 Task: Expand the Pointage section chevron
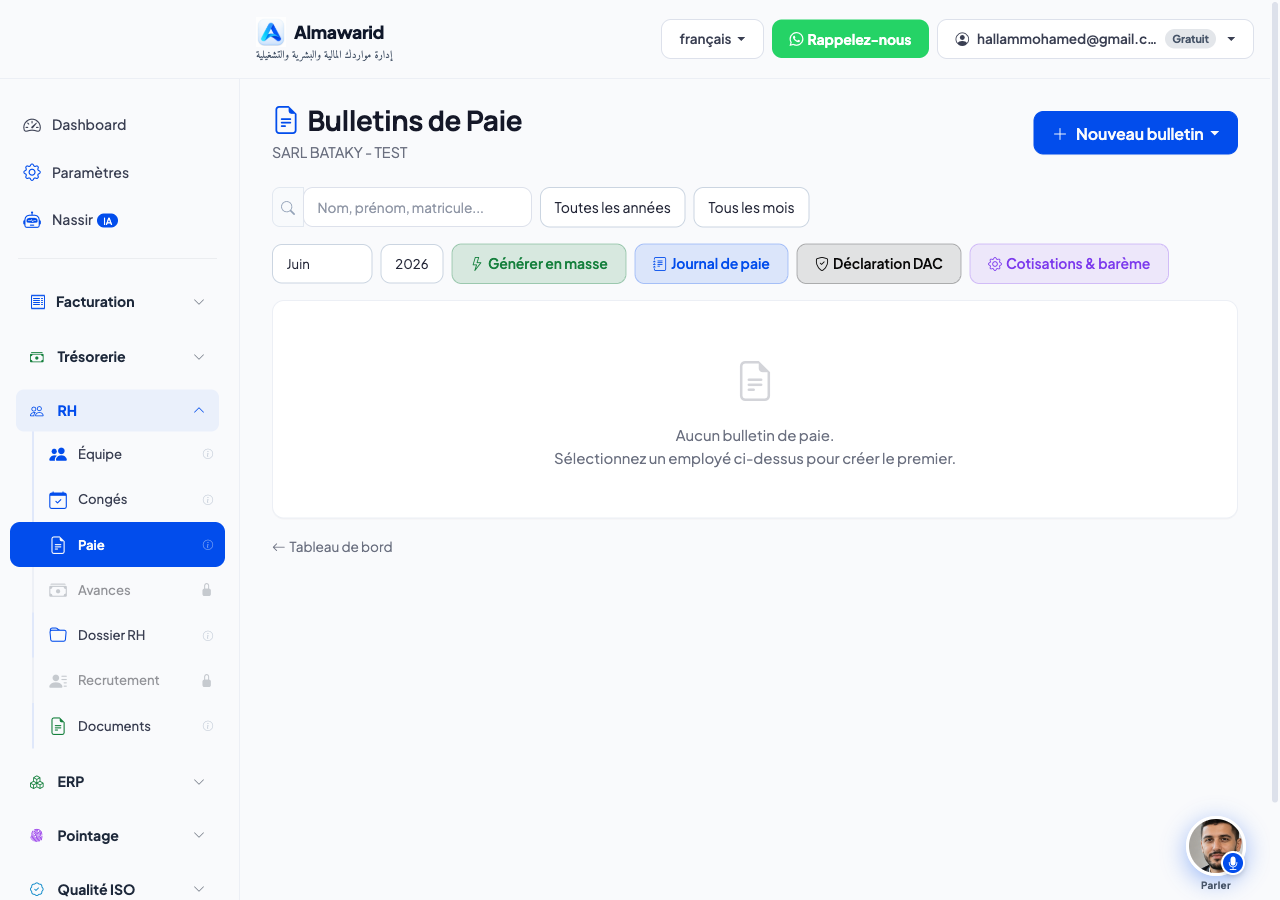199,836
